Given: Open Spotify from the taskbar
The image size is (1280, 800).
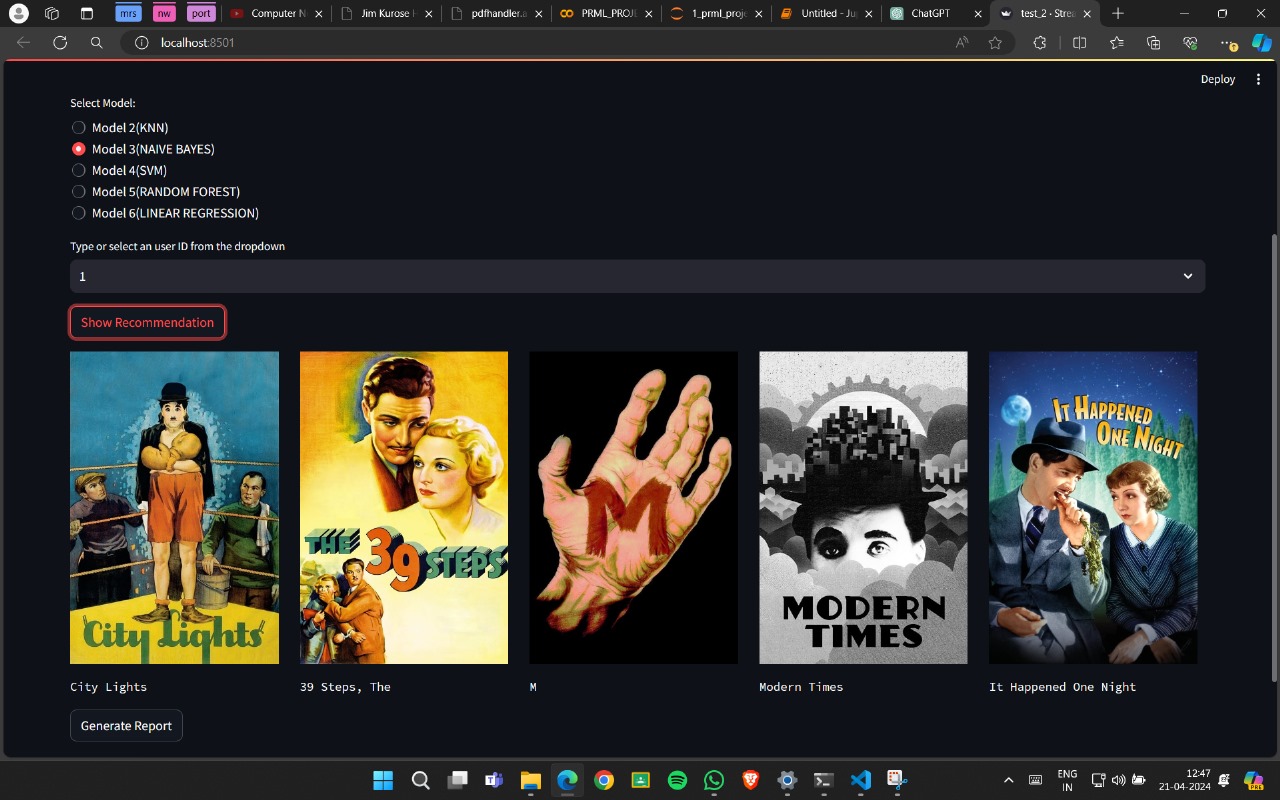Looking at the screenshot, I should (677, 780).
